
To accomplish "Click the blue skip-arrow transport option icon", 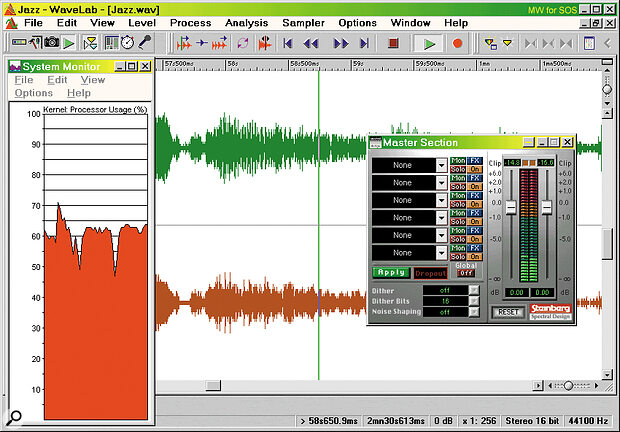I will pyautogui.click(x=202, y=42).
